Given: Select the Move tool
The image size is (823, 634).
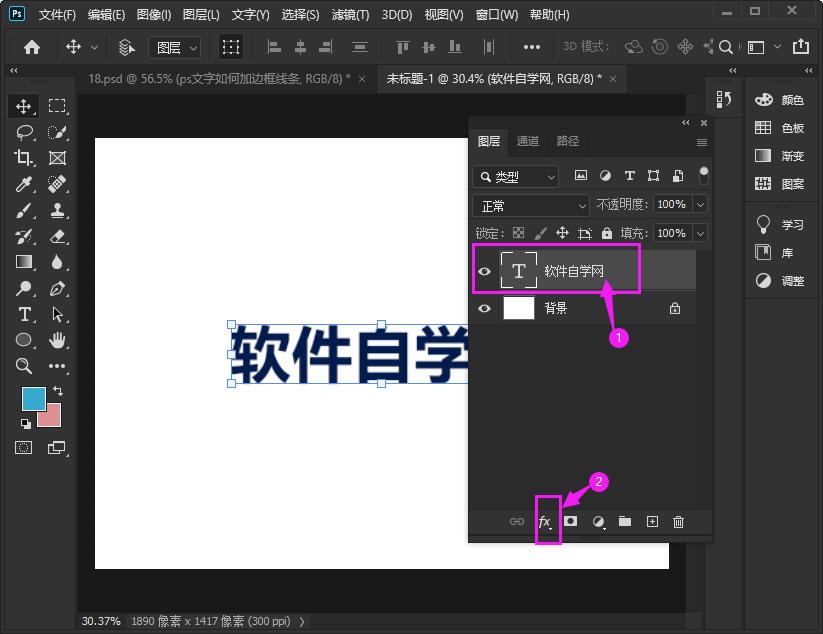Looking at the screenshot, I should pos(23,107).
